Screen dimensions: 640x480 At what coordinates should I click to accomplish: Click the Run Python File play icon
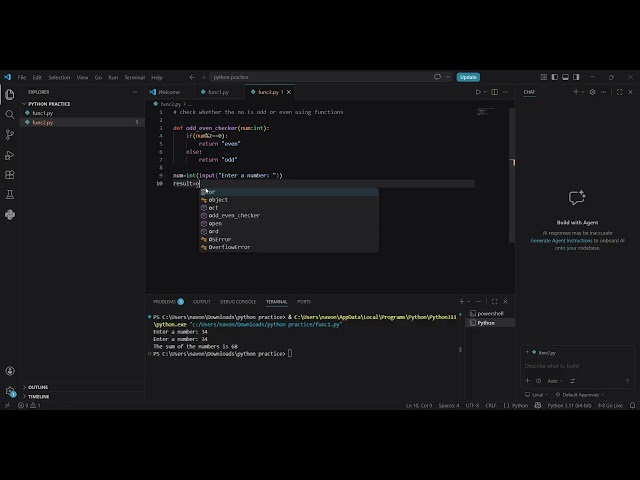(x=478, y=92)
